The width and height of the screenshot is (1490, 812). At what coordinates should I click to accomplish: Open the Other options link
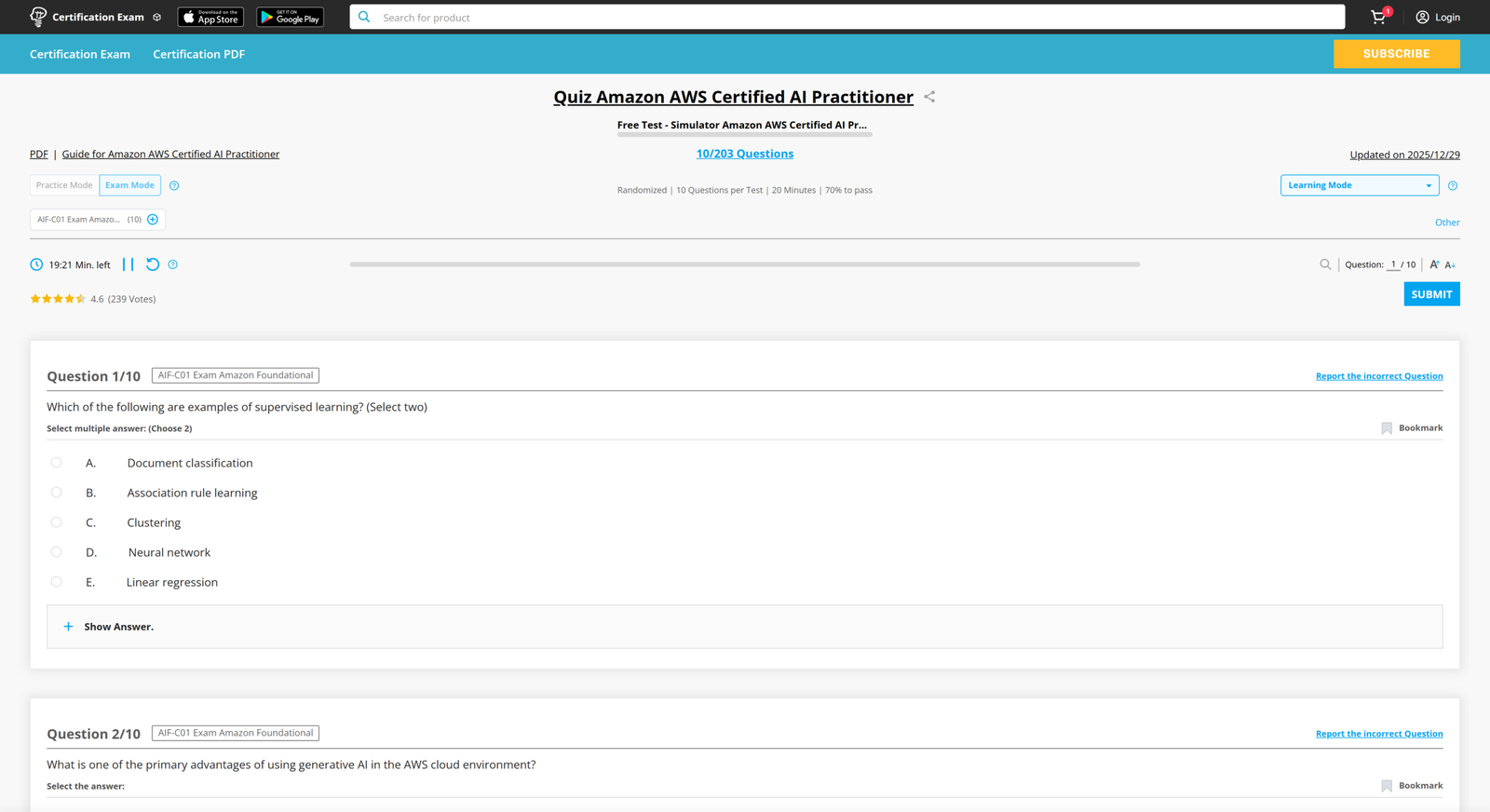(1446, 223)
